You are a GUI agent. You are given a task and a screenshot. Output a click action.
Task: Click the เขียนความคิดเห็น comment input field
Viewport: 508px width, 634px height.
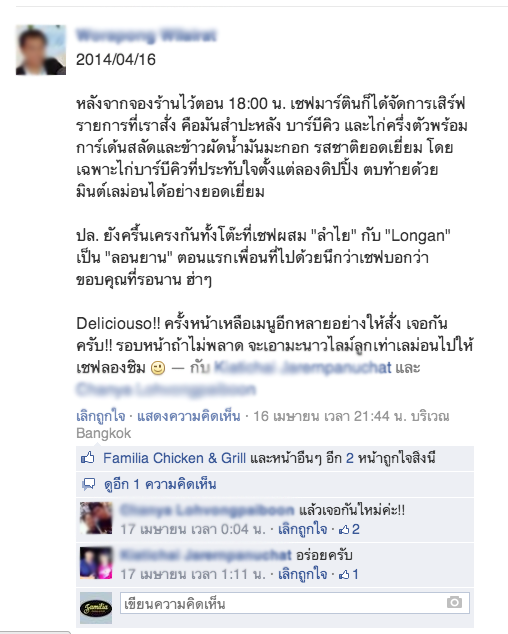click(x=295, y=603)
